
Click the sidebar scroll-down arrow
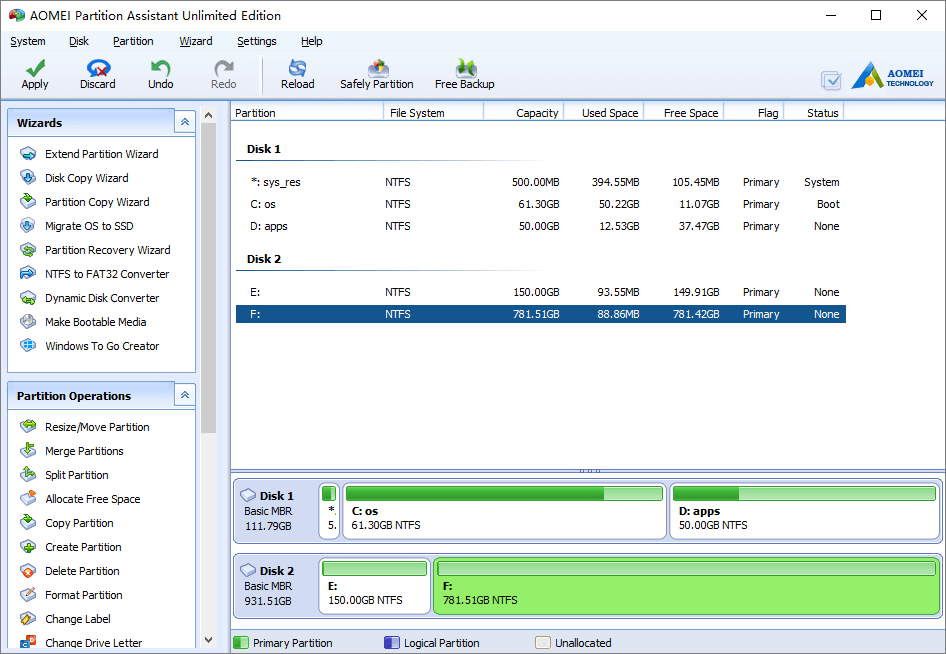pos(208,640)
